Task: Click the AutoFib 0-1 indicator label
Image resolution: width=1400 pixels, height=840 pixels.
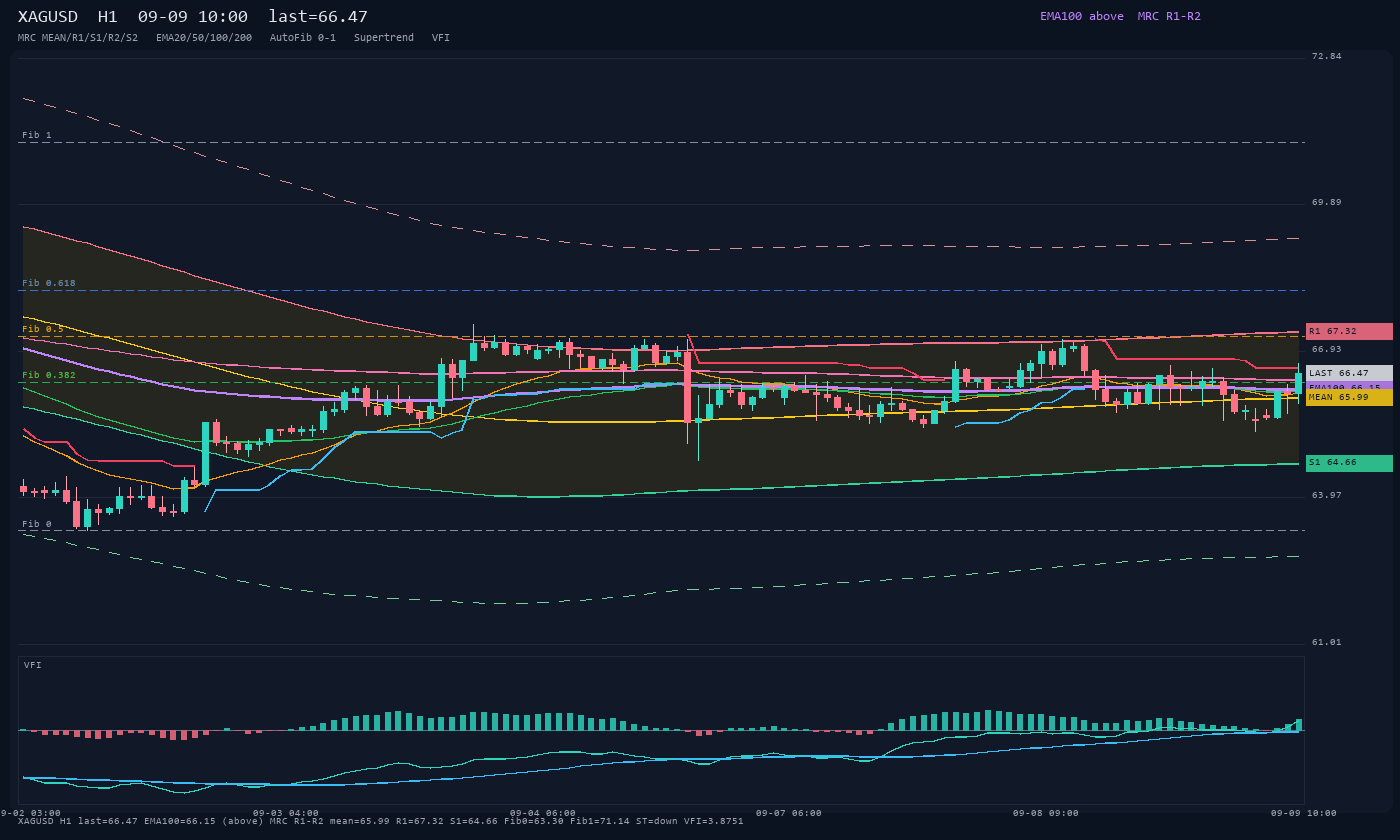Action: click(x=303, y=38)
